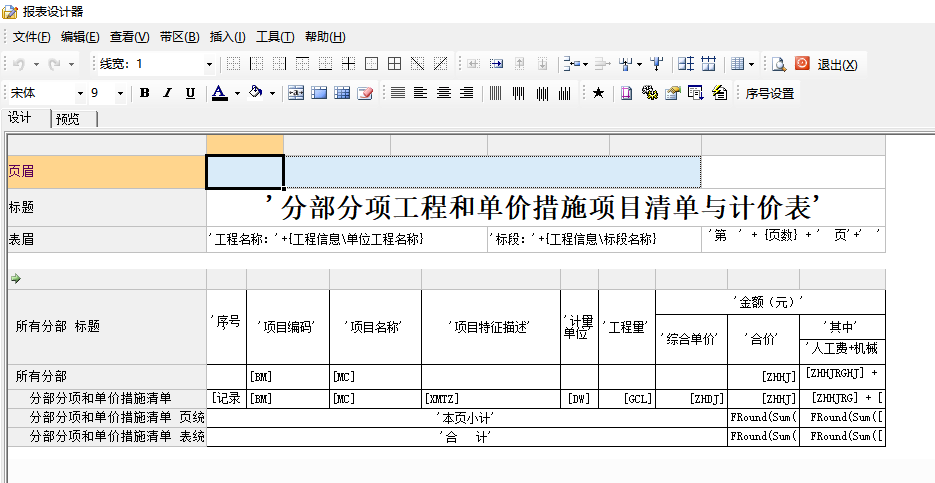Image resolution: width=935 pixels, height=483 pixels.
Task: Open the 带区(B) menu
Action: [x=179, y=37]
